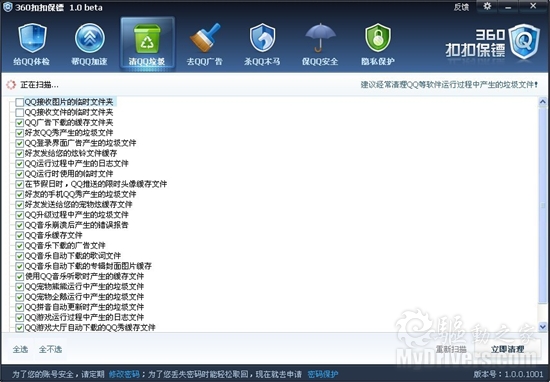Uncheck the QQ广告下载的缓存文件夹 checkbox

pyautogui.click(x=20, y=122)
